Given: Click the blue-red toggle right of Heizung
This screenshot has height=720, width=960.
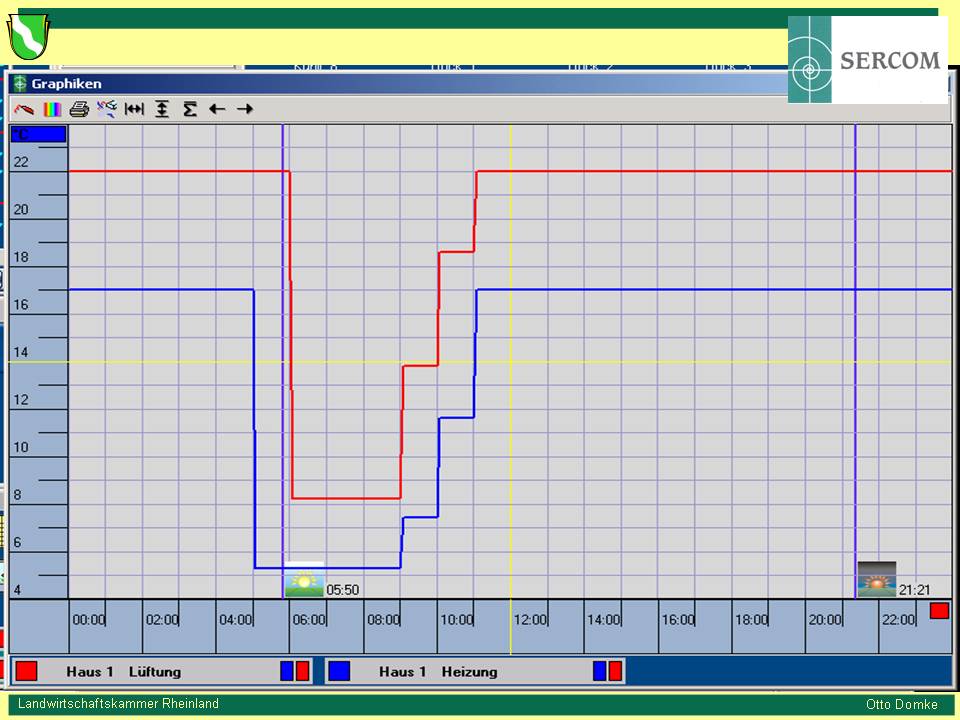Looking at the screenshot, I should tap(608, 671).
